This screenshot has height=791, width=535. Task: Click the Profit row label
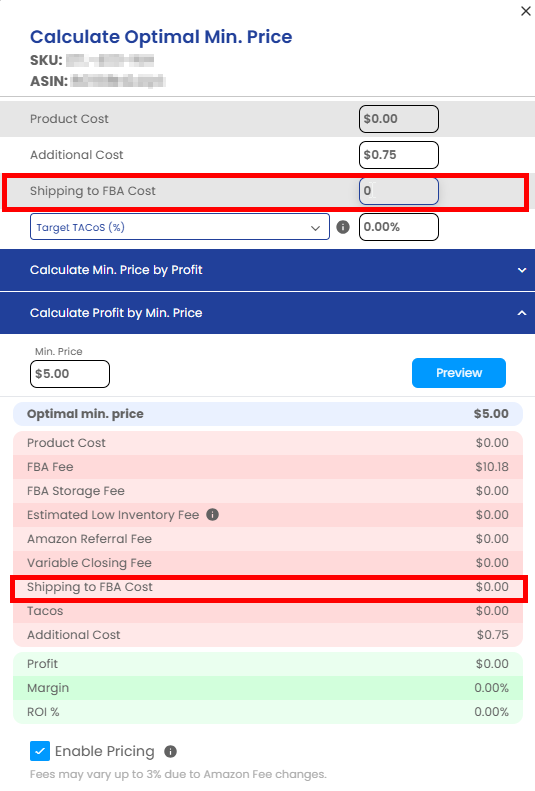point(42,664)
